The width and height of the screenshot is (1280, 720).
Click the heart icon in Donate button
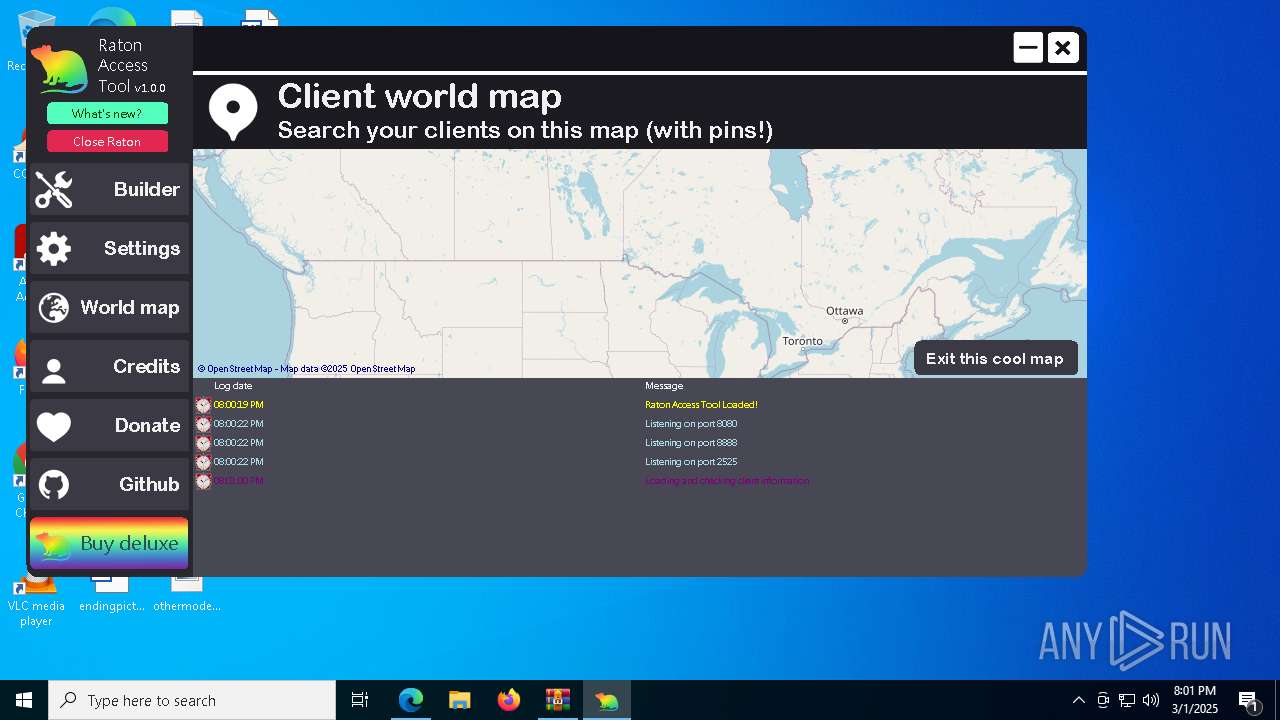(54, 427)
